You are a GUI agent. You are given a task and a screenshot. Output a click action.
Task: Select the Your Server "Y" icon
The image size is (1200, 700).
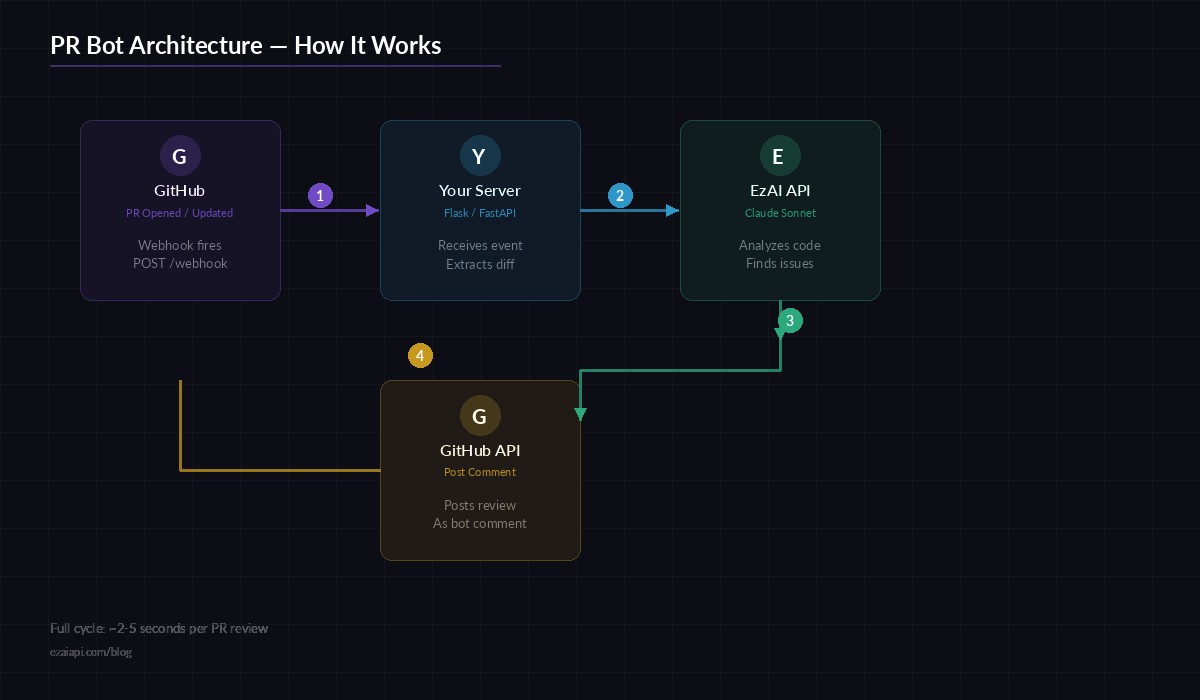(480, 156)
